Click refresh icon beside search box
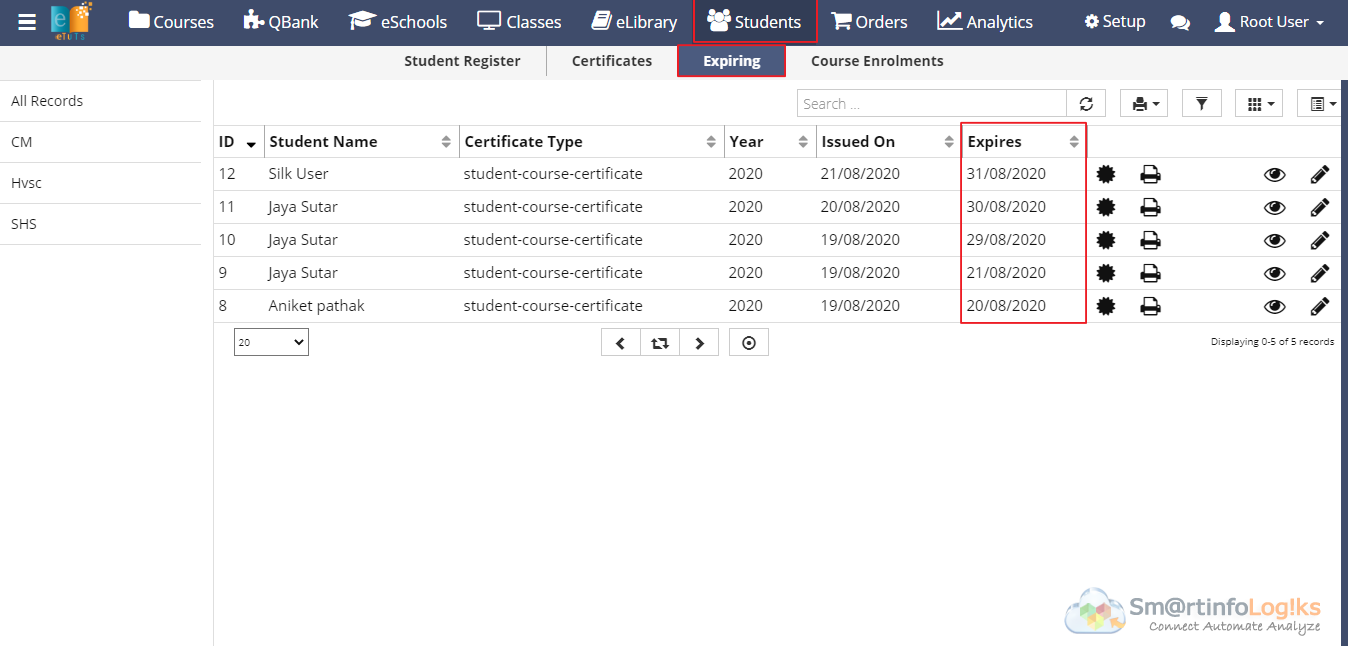 click(1086, 104)
